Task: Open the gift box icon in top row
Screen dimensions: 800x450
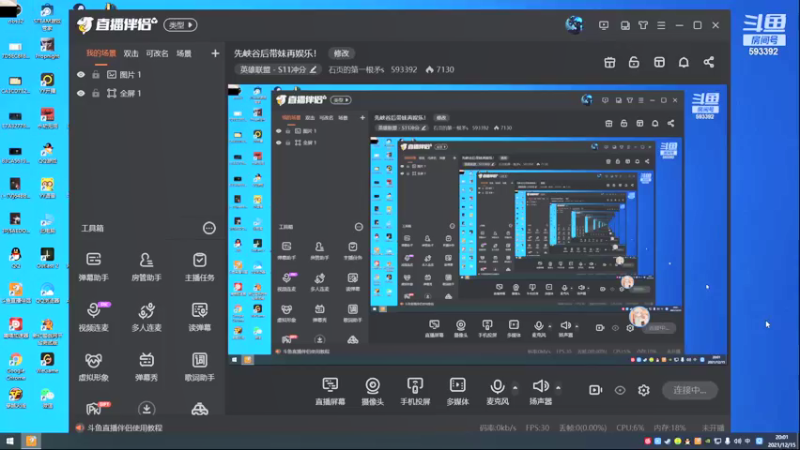Action: pyautogui.click(x=610, y=62)
